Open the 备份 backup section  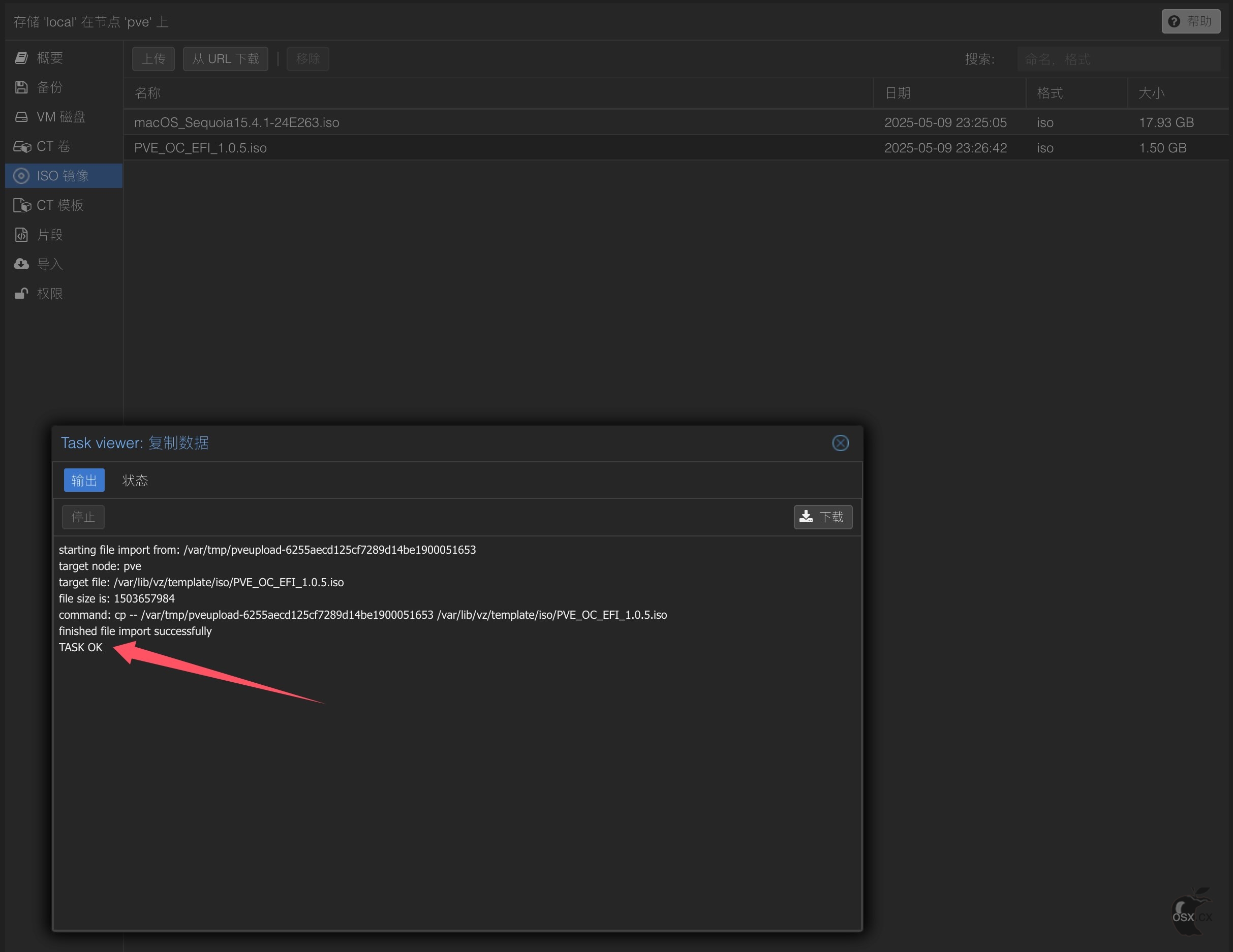[63, 87]
